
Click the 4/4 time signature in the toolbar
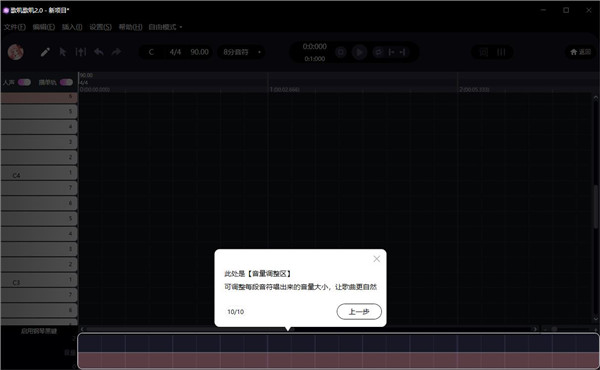[x=175, y=52]
